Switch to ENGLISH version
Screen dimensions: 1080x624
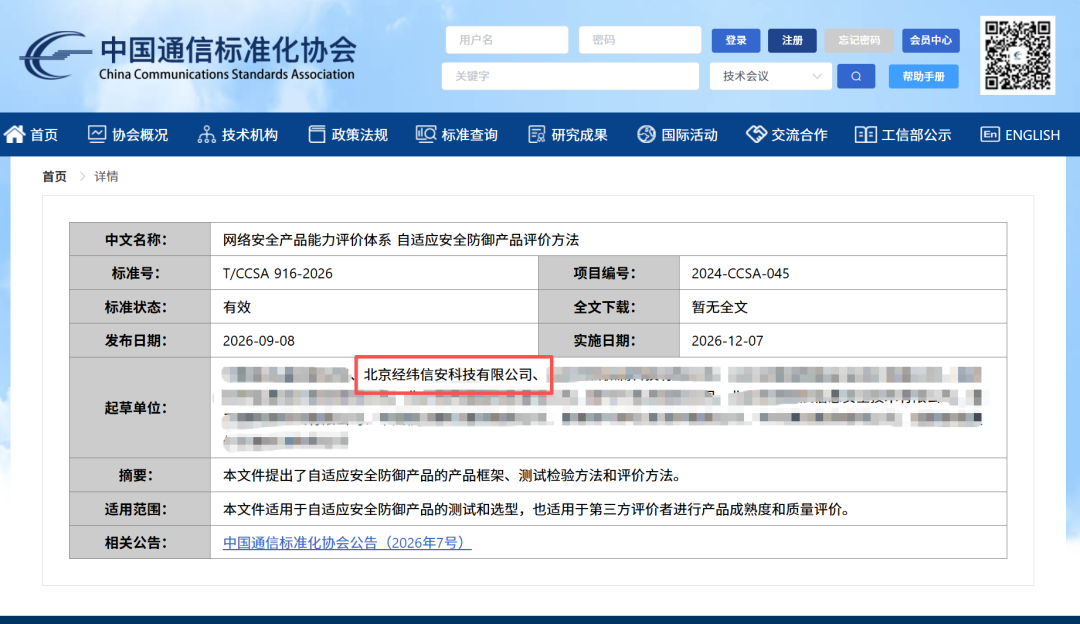pyautogui.click(x=1020, y=135)
